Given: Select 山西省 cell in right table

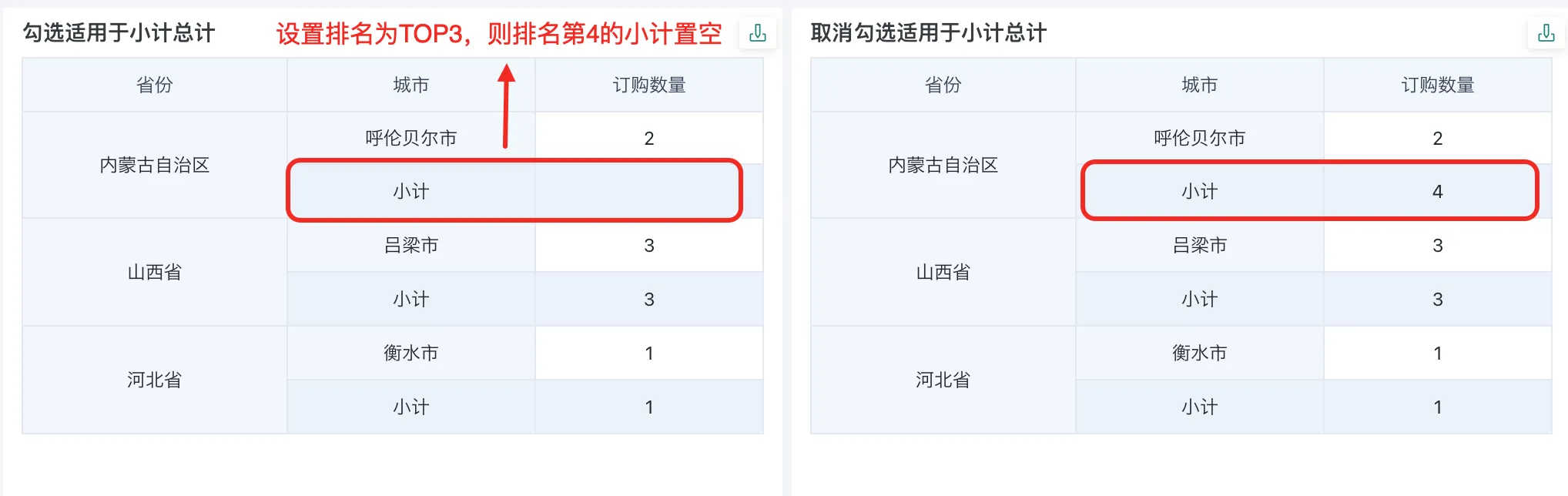Looking at the screenshot, I should click(x=943, y=272).
